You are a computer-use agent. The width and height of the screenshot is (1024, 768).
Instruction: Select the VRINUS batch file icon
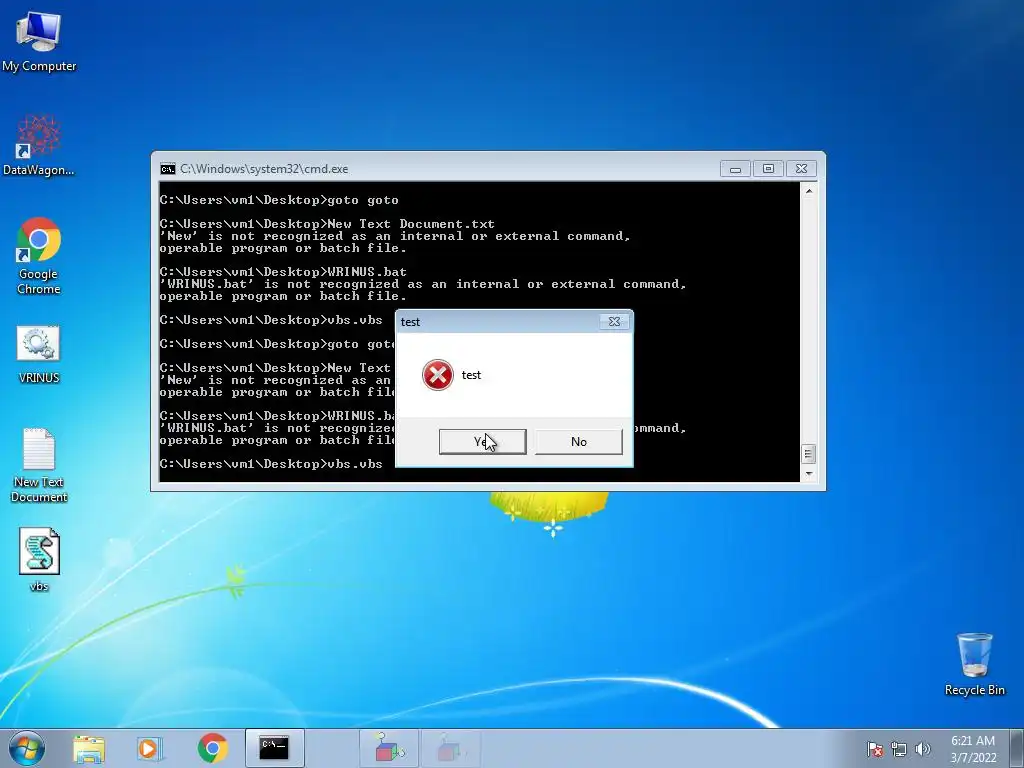tap(39, 355)
